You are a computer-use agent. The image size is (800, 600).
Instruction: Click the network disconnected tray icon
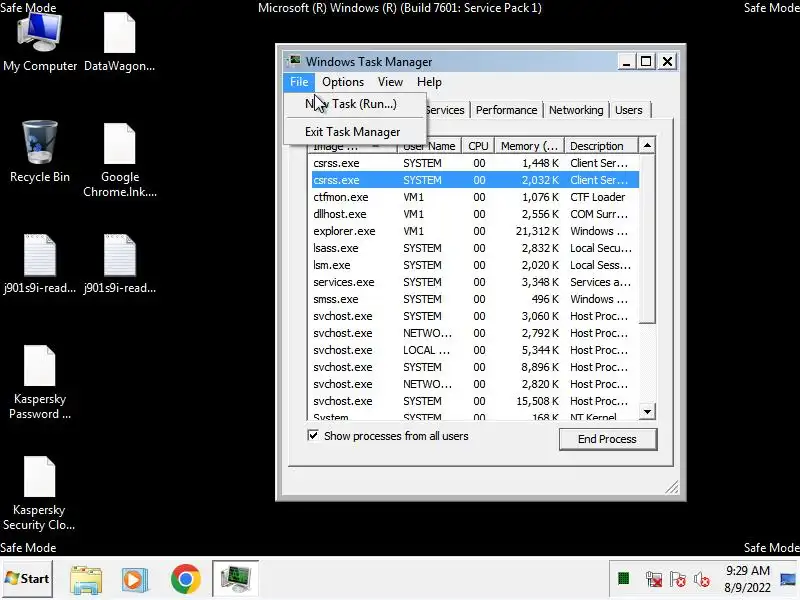(654, 579)
